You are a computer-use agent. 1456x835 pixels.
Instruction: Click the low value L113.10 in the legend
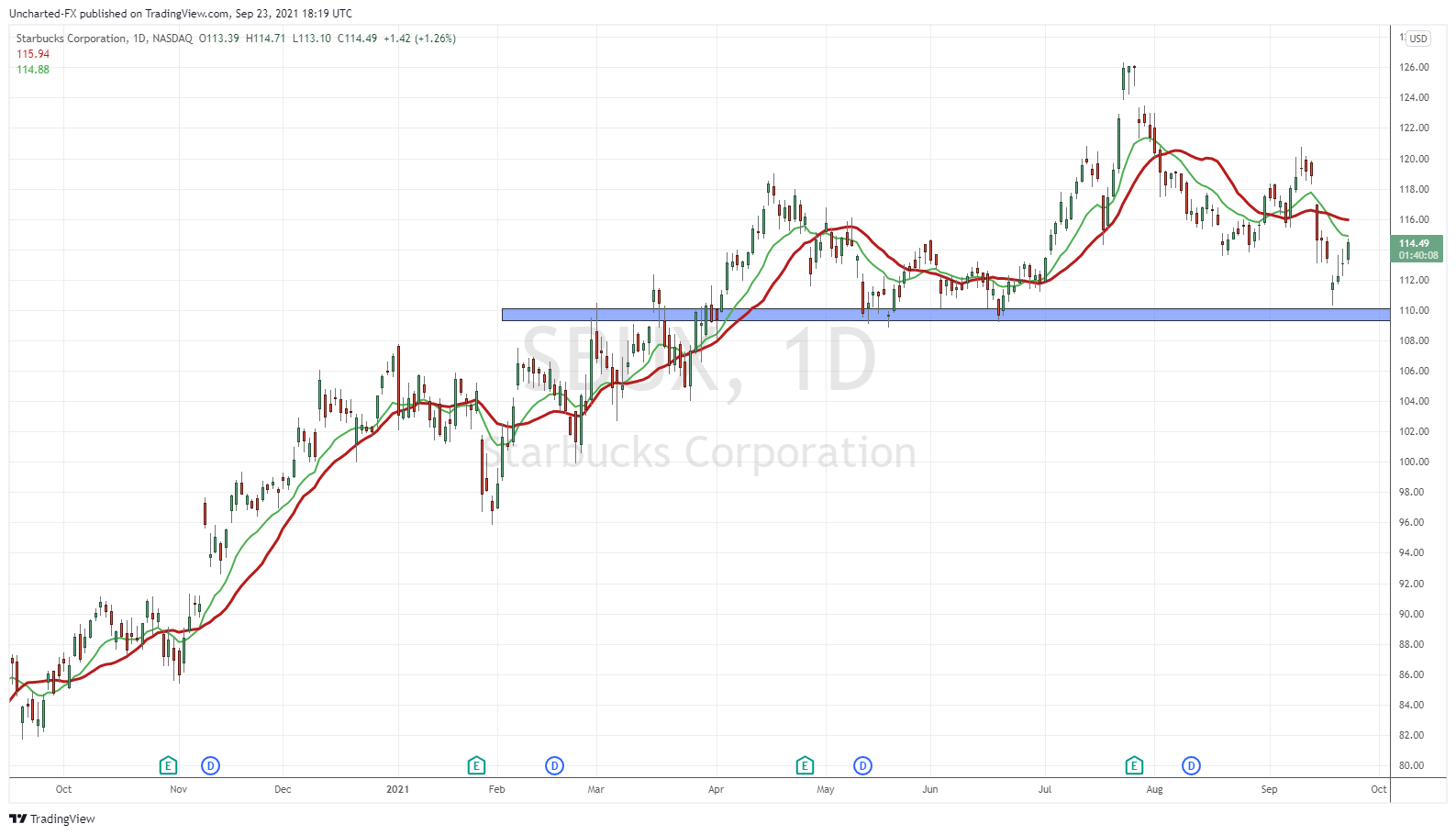click(x=312, y=39)
